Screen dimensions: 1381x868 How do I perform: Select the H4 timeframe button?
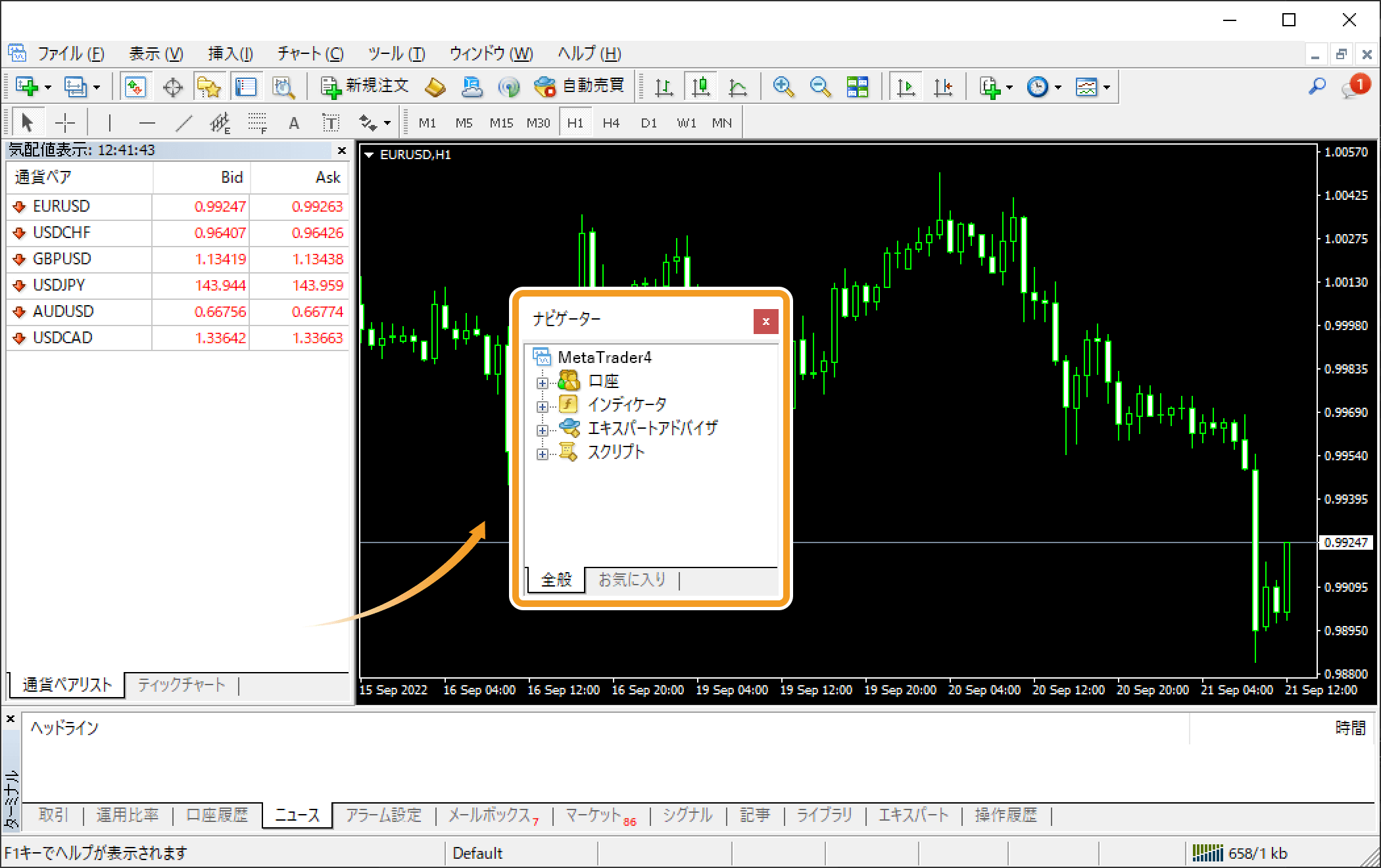click(x=611, y=123)
